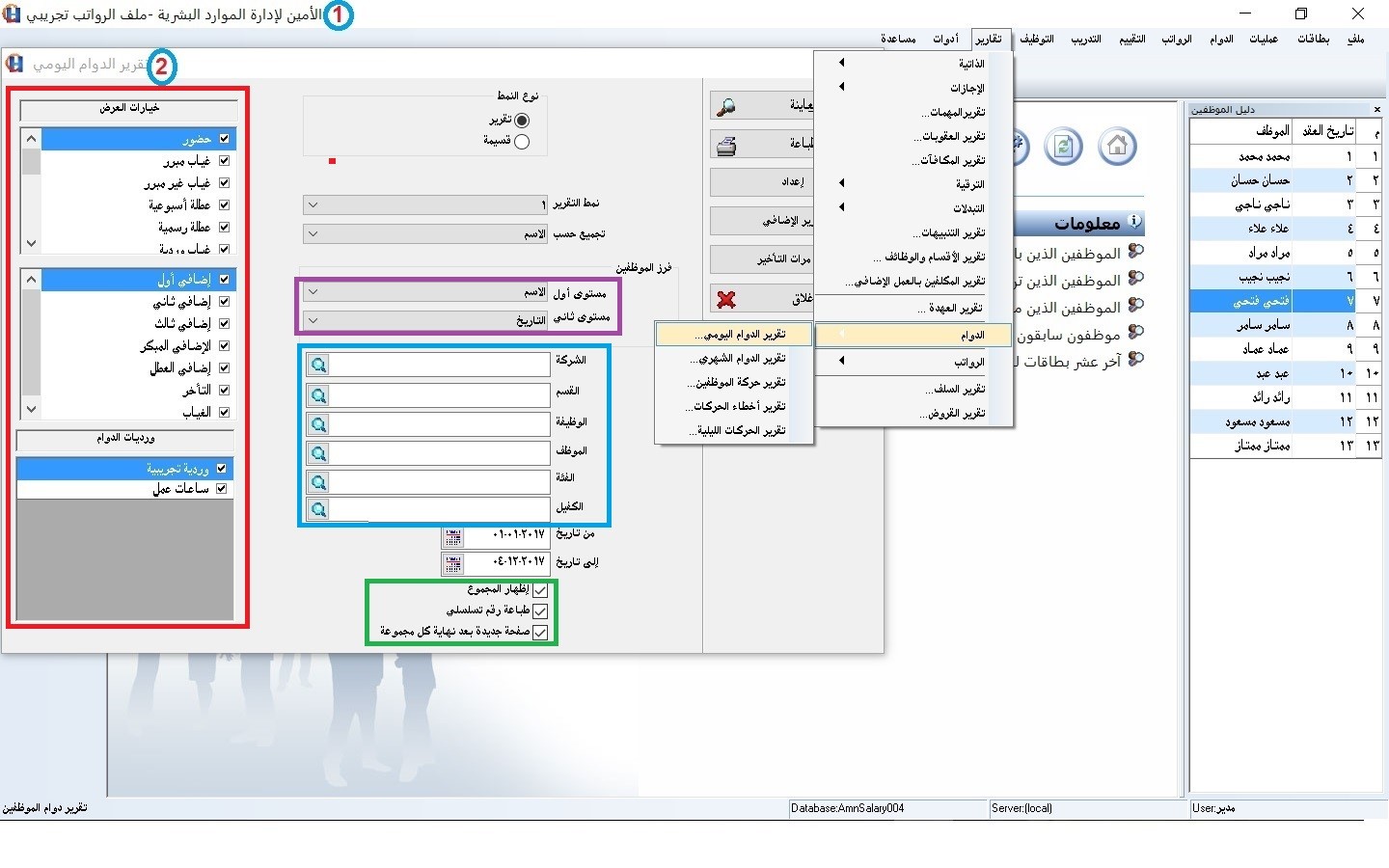Click the refresh document icon in the toolbar
This screenshot has height=868, width=1389.
(1063, 147)
